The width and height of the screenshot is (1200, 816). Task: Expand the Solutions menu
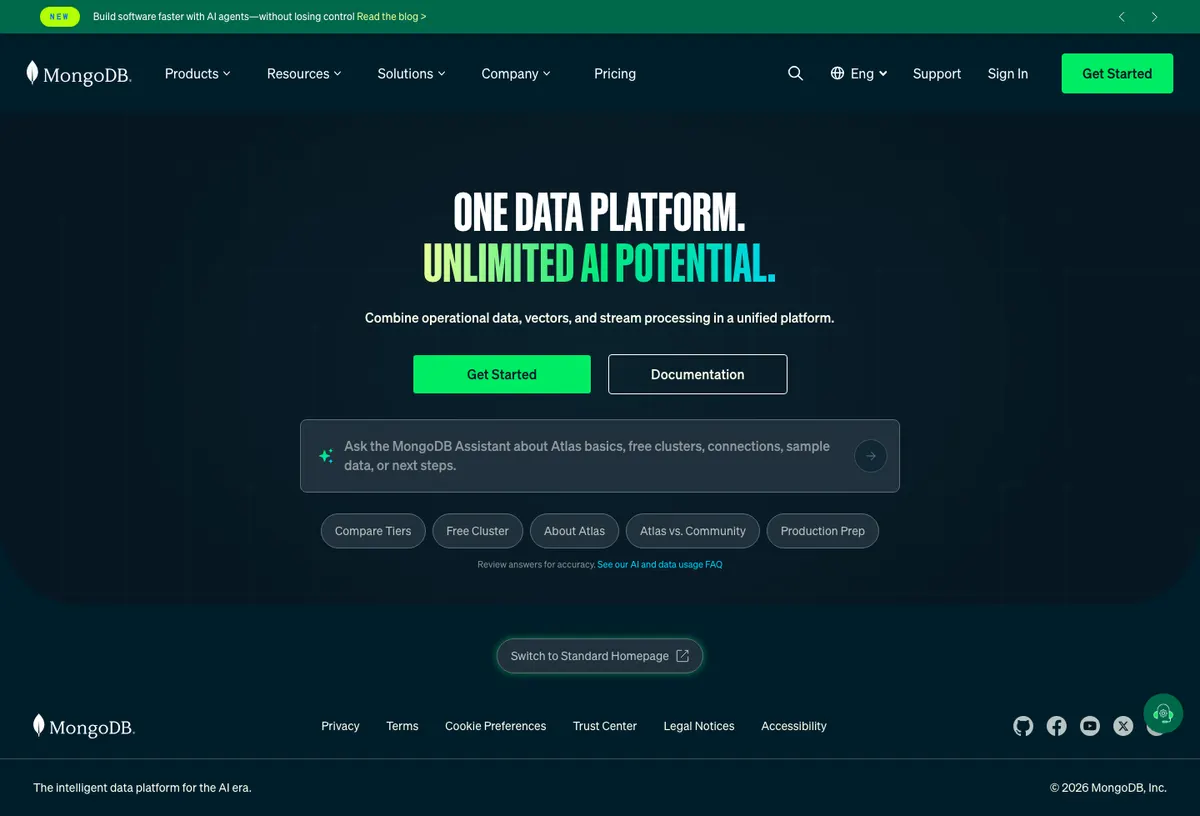pos(411,73)
